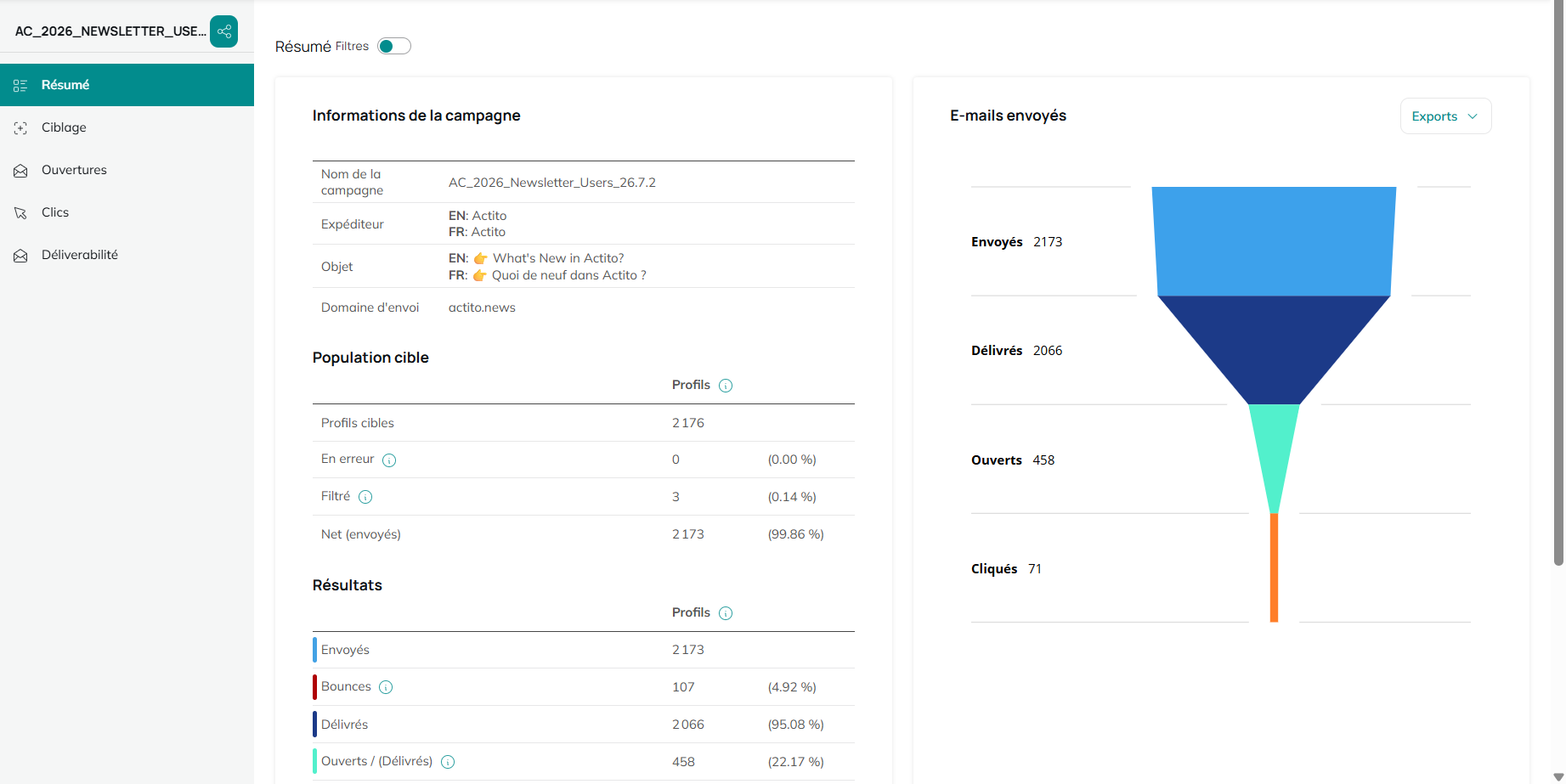The width and height of the screenshot is (1566, 784).
Task: Navigate to the Clics section
Action: click(x=127, y=212)
